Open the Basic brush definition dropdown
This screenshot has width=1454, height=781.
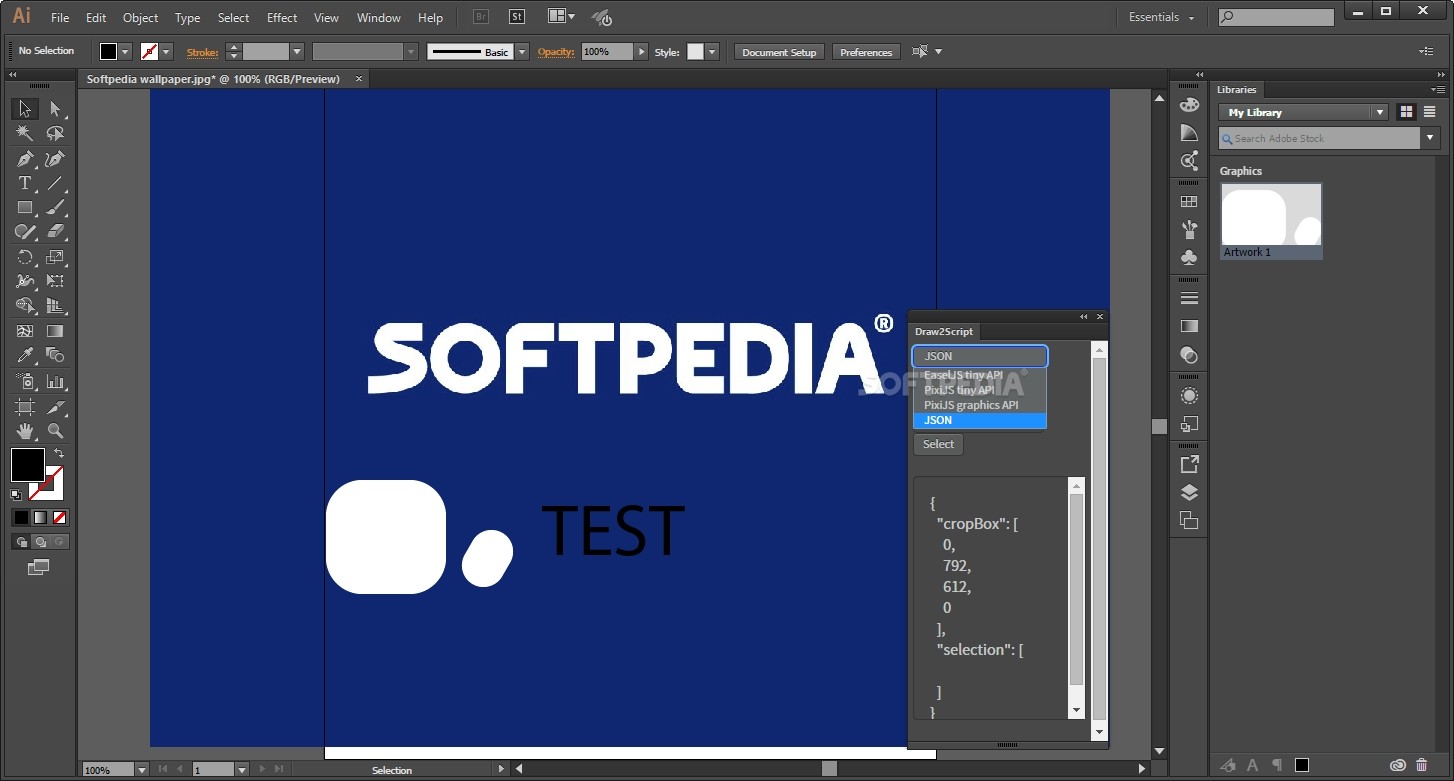point(522,51)
